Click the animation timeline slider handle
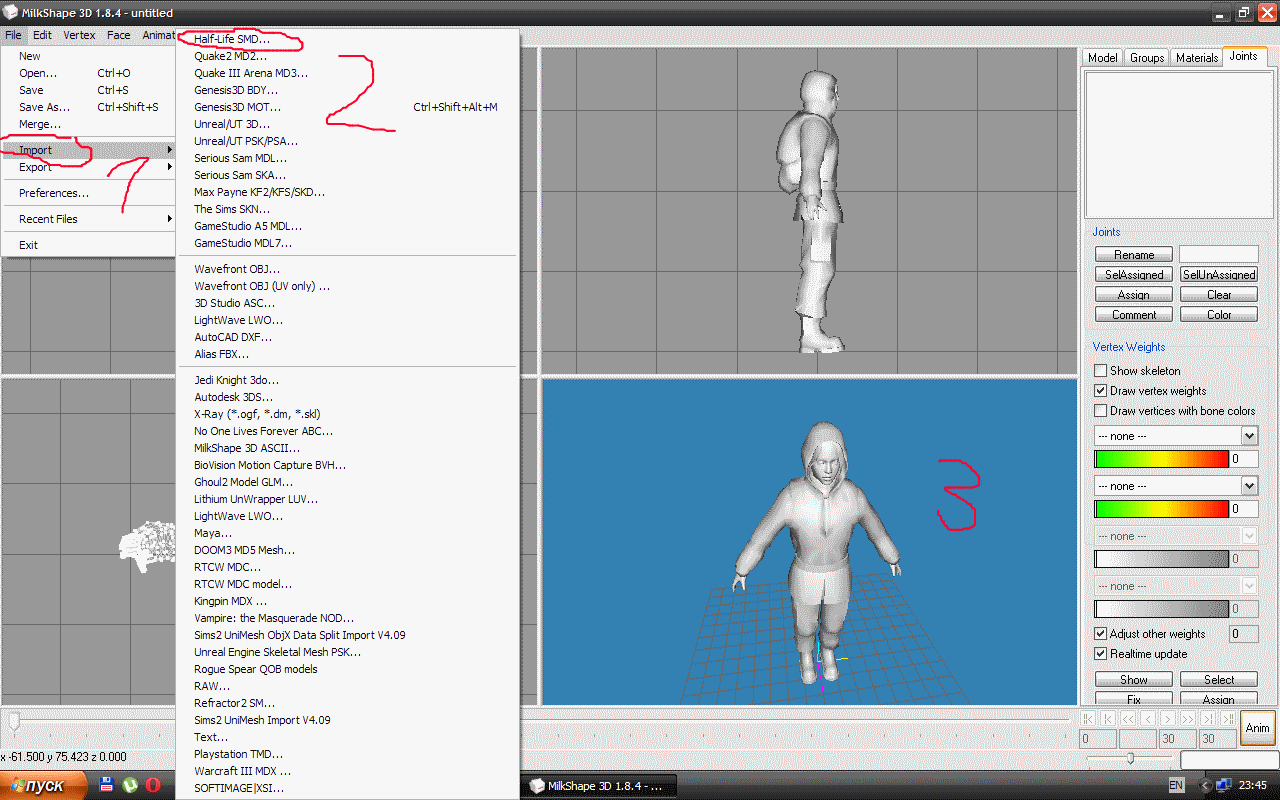 click(15, 720)
